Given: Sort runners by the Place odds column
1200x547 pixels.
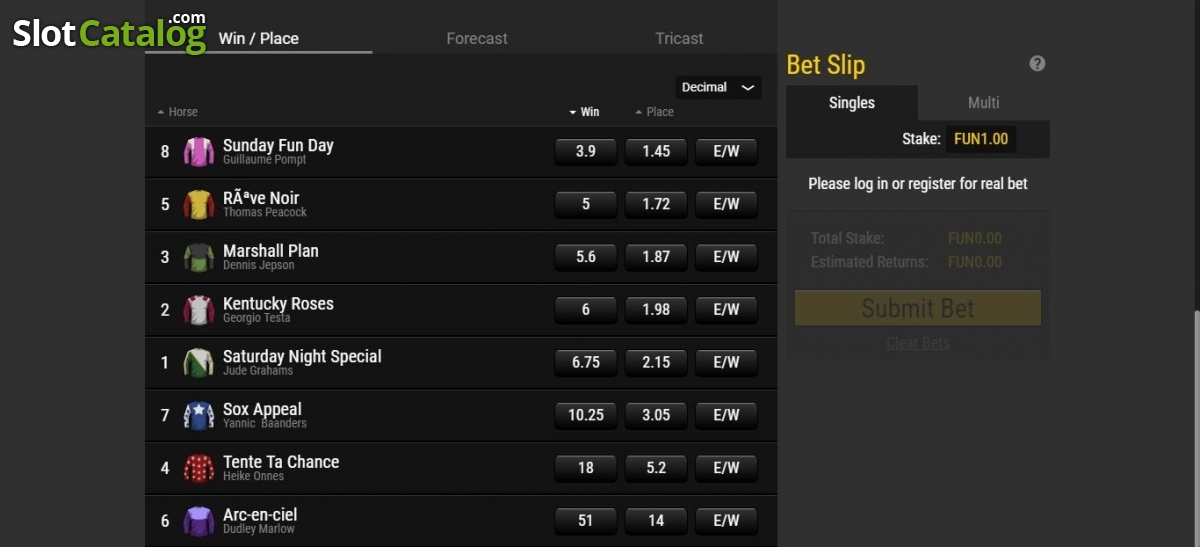Looking at the screenshot, I should 654,112.
